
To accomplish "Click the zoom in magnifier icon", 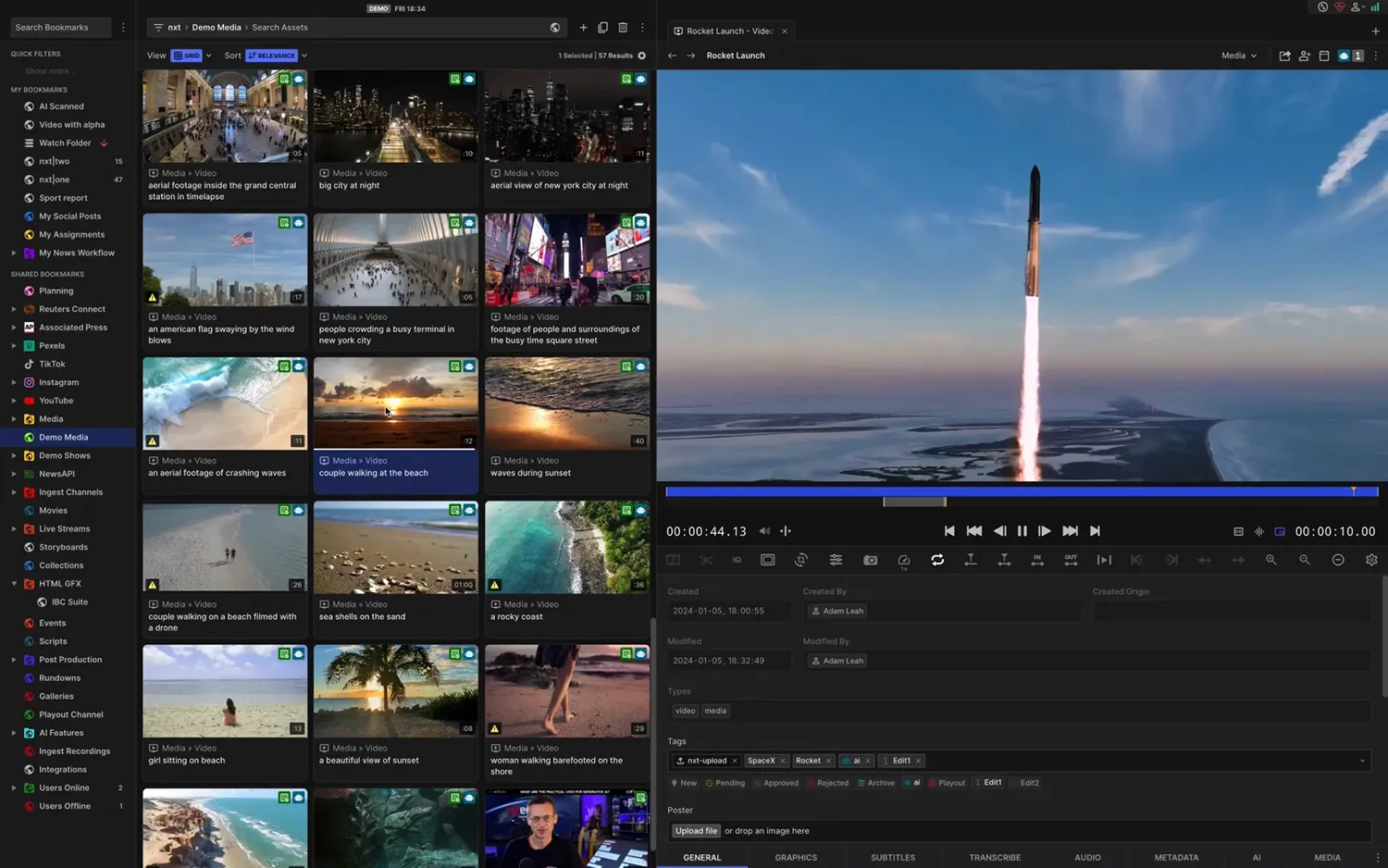I will click(1271, 560).
